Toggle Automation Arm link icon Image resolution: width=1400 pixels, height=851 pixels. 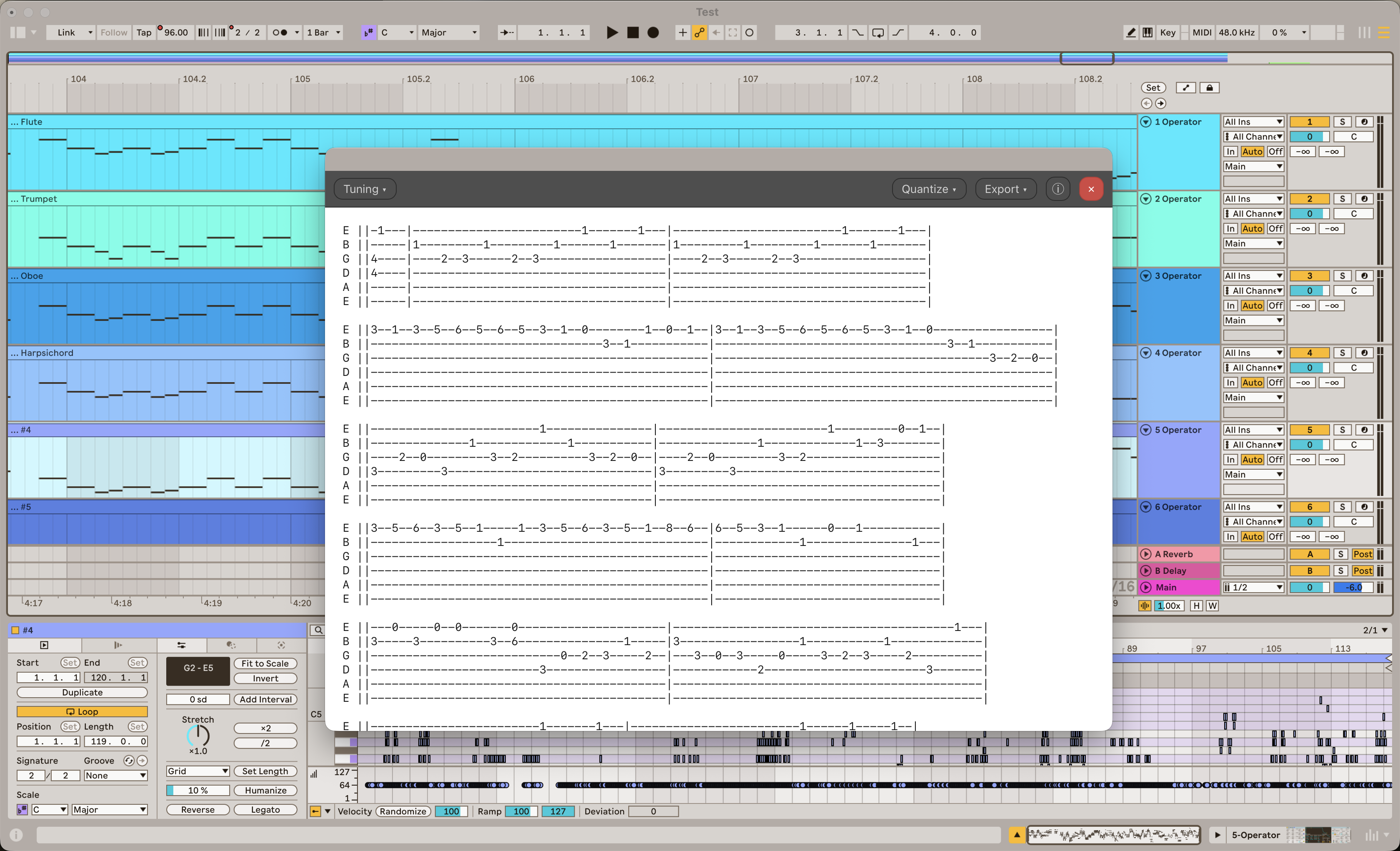point(700,33)
